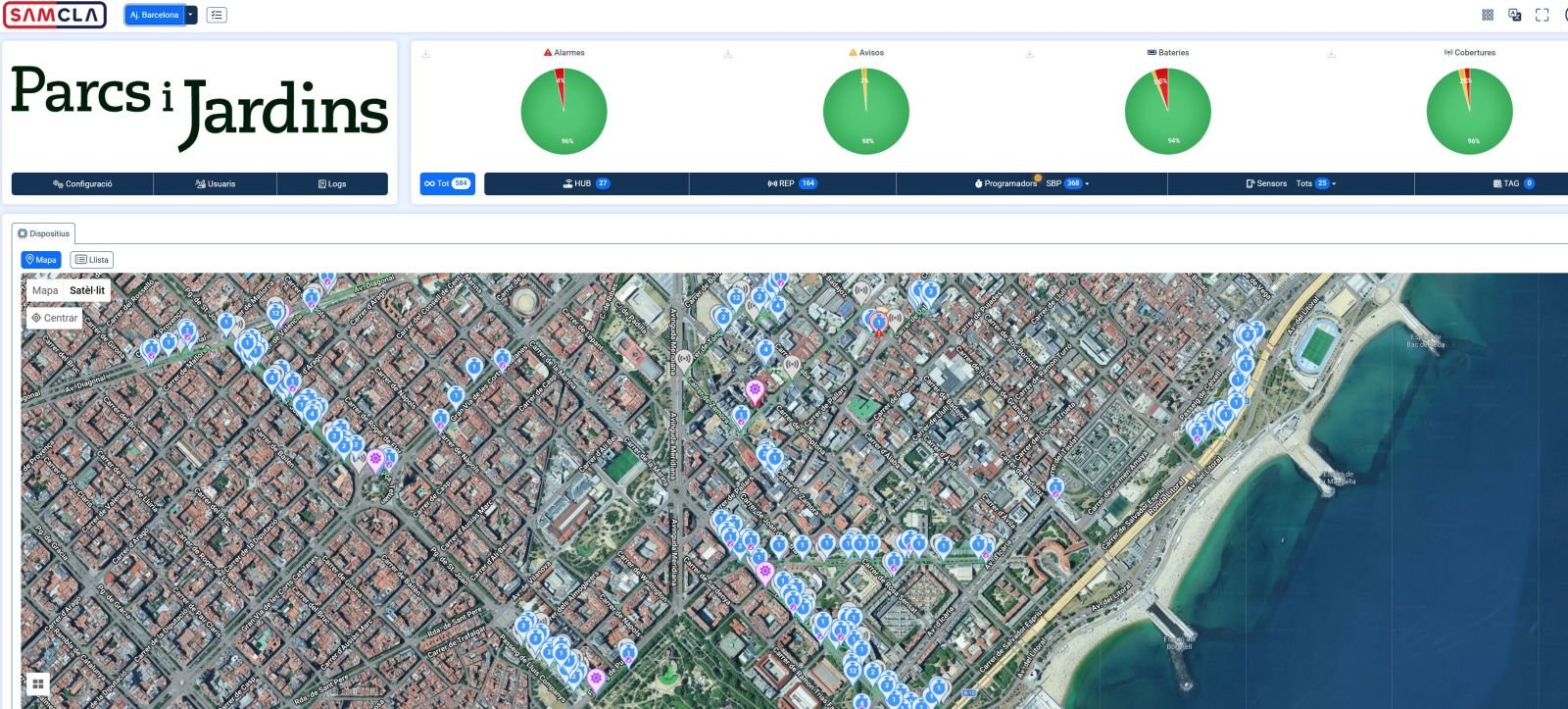Screen dimensions: 1568x709
Task: Select the Aj. Barcelona organization button
Action: point(154,15)
